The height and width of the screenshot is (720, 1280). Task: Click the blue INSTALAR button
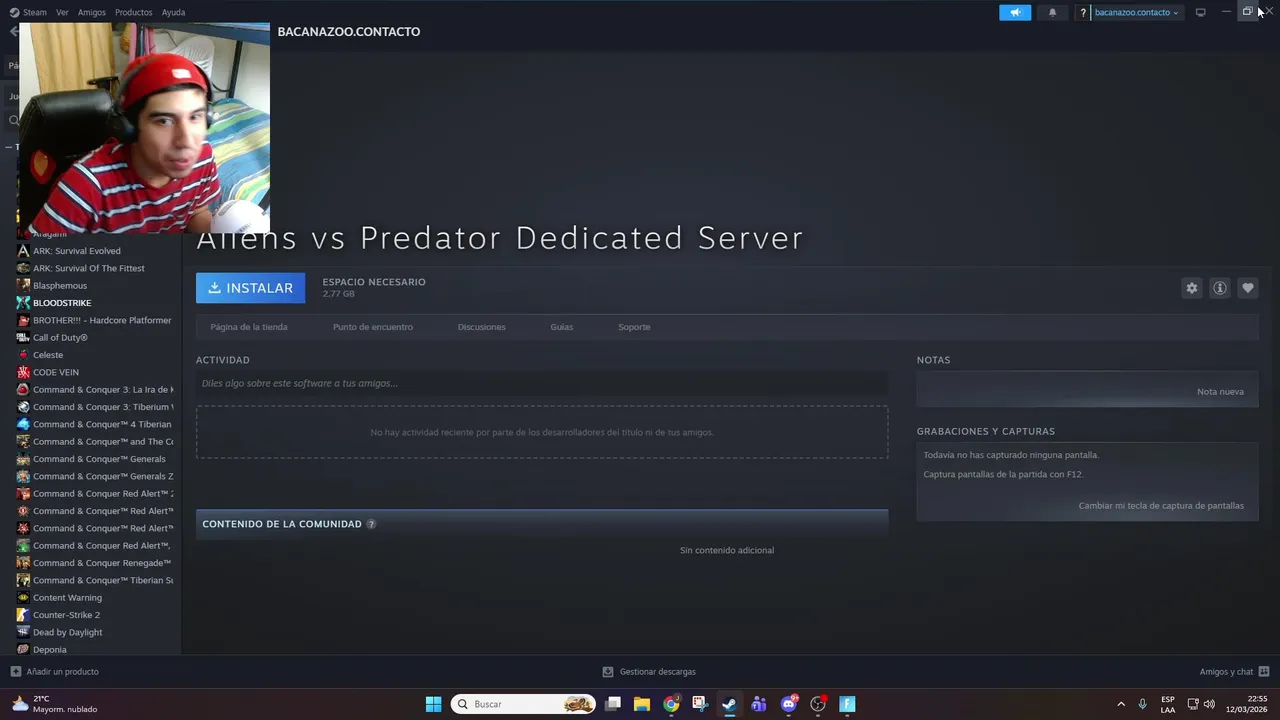(250, 288)
